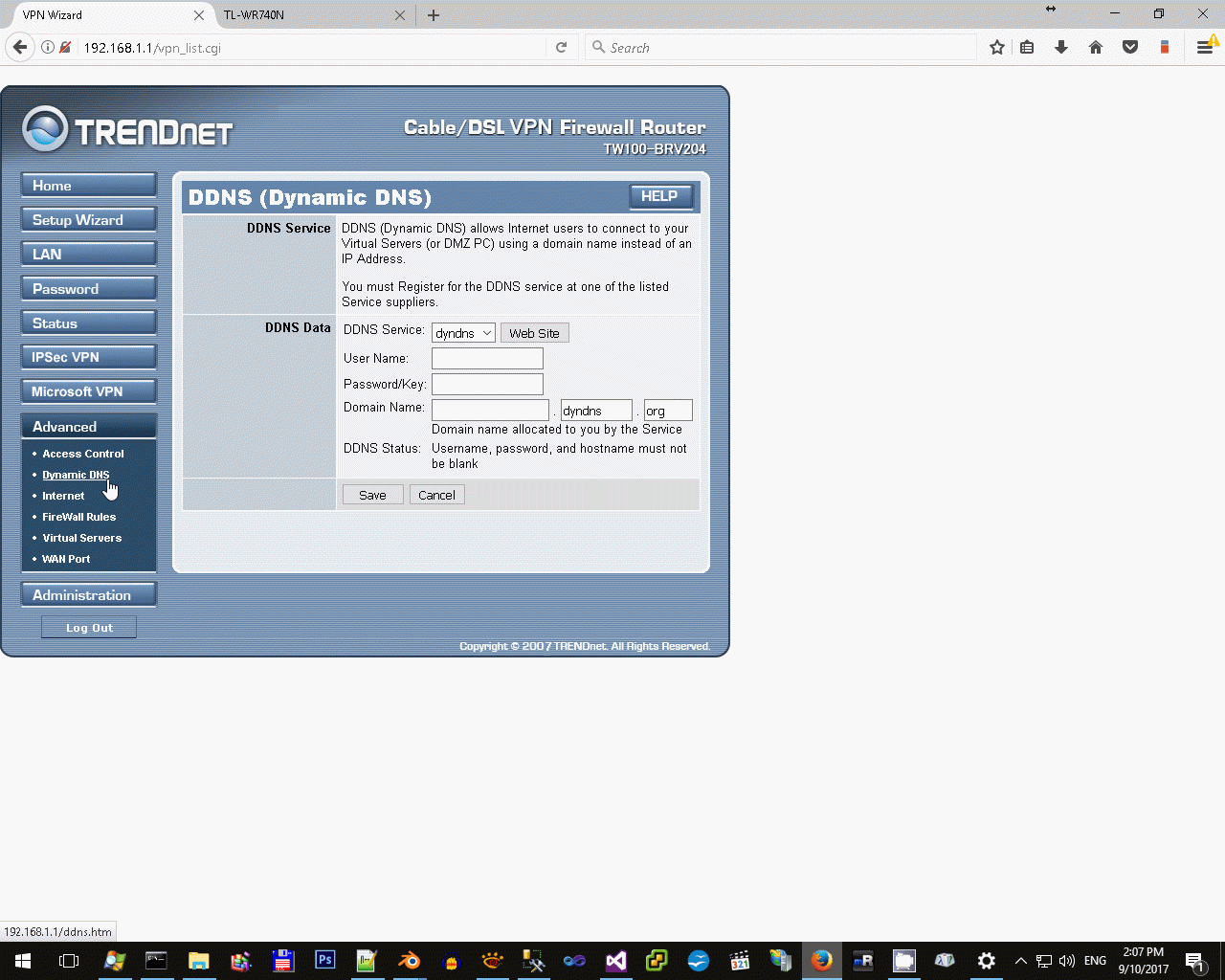The image size is (1225, 980).
Task: Open Visual Studio from the taskbar
Action: point(616,961)
